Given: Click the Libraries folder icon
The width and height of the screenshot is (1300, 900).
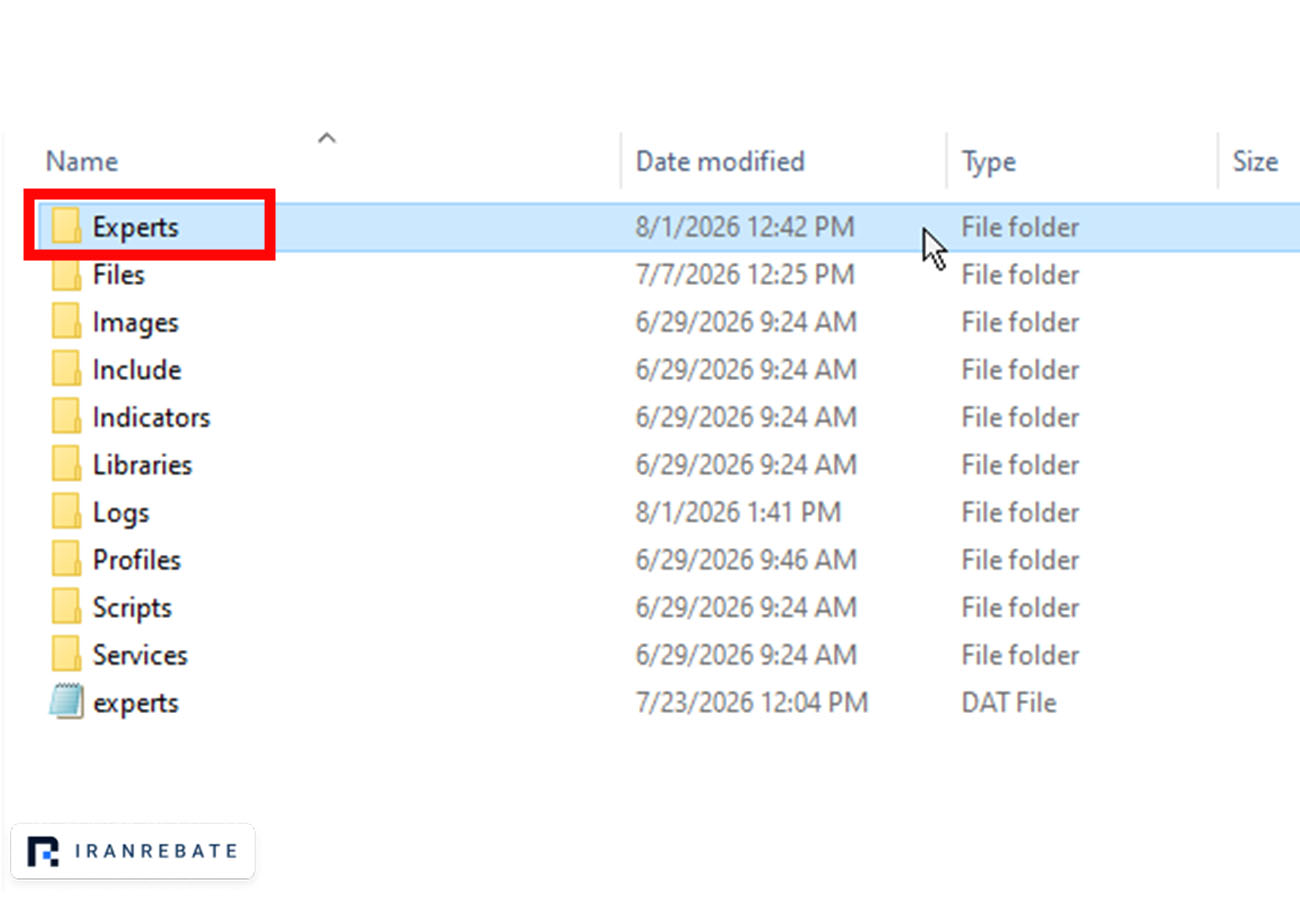Looking at the screenshot, I should [x=66, y=465].
